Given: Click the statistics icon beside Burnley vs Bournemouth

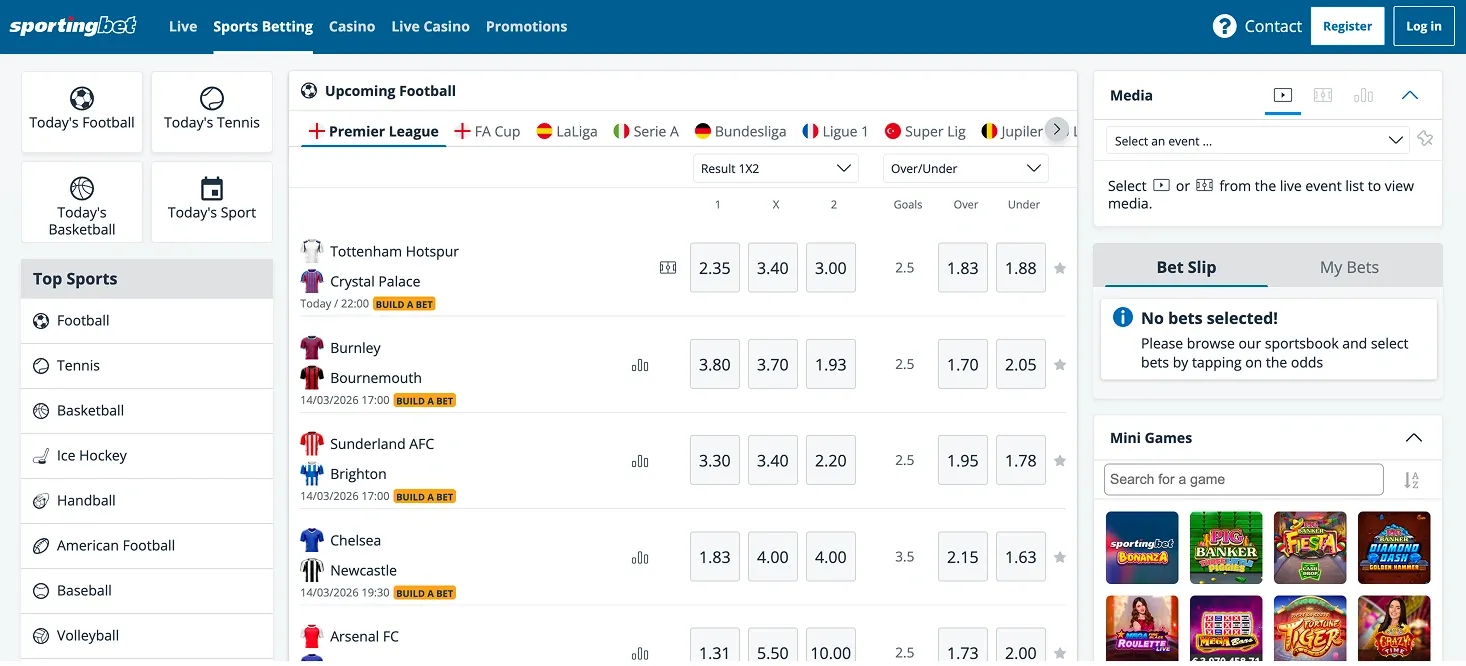Looking at the screenshot, I should click(x=640, y=364).
